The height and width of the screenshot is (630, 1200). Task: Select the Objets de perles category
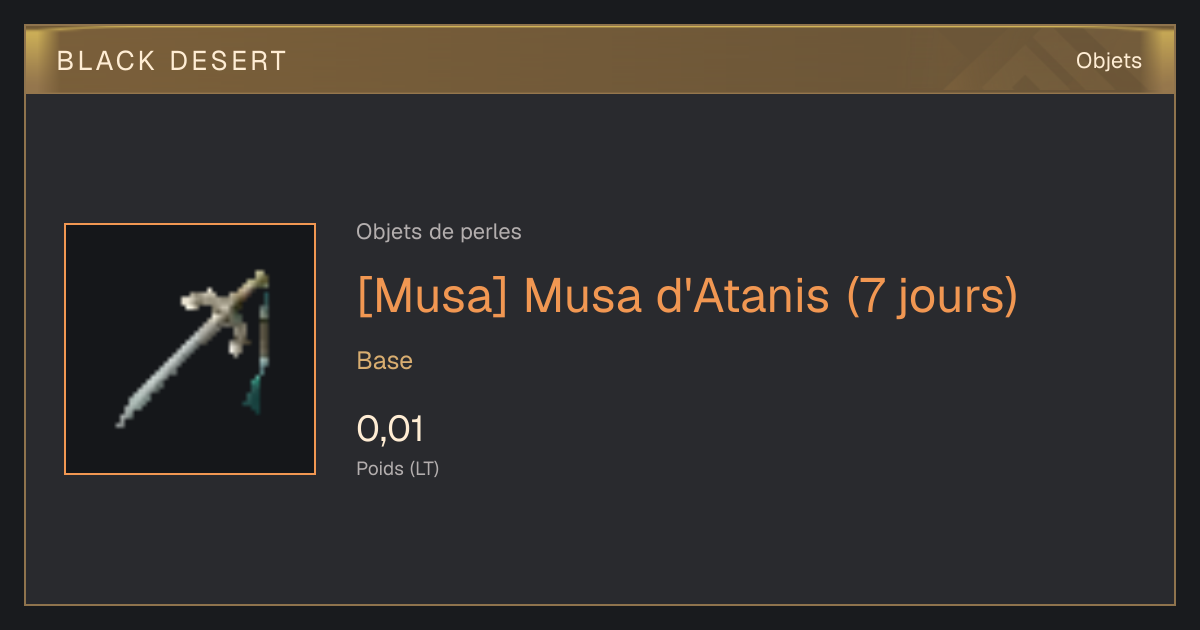[x=438, y=232]
